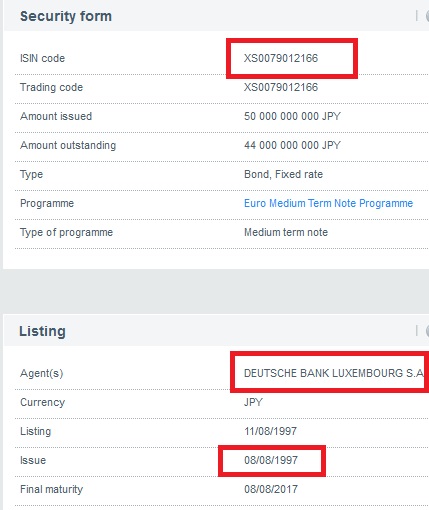429x510 pixels.
Task: Click the highlighted issue date 08/08/1997
Action: click(x=271, y=460)
